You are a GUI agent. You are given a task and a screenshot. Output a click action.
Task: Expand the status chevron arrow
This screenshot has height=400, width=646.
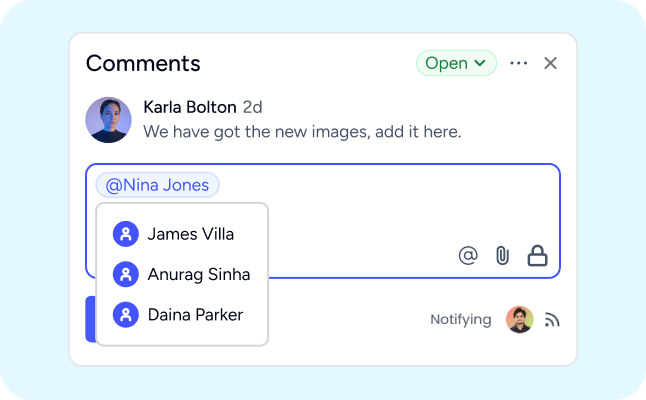(480, 63)
